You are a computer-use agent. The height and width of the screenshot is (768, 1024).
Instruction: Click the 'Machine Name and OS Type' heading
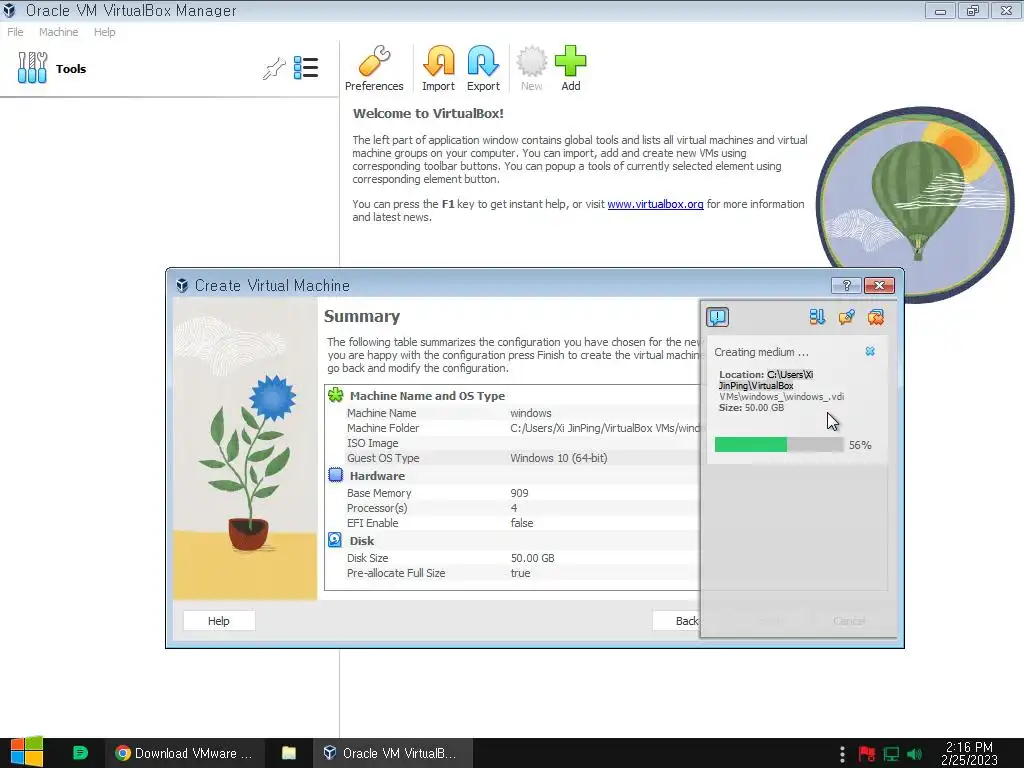pyautogui.click(x=427, y=396)
